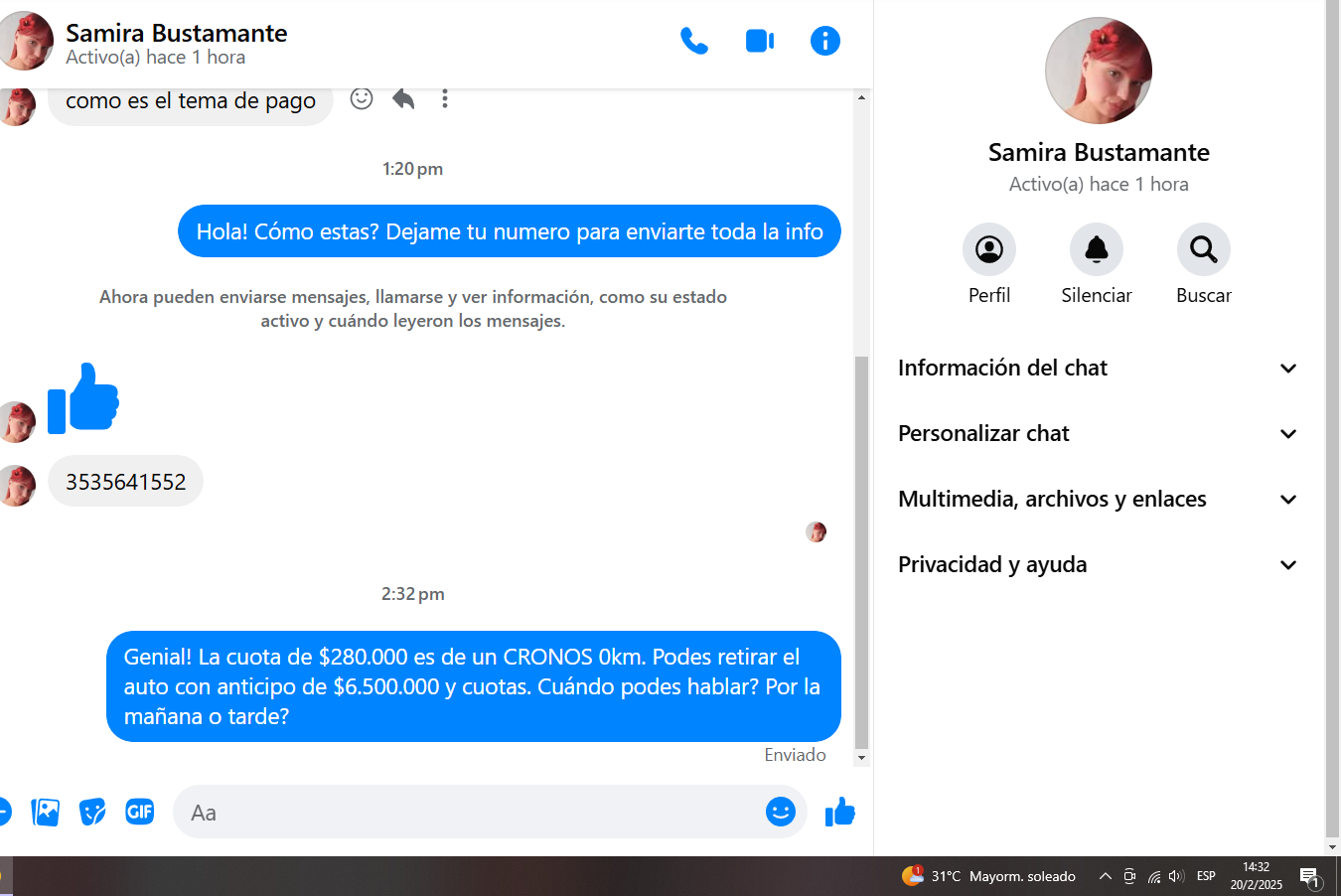The width and height of the screenshot is (1341, 896).
Task: Toggle the conversation information panel icon
Action: point(825,41)
